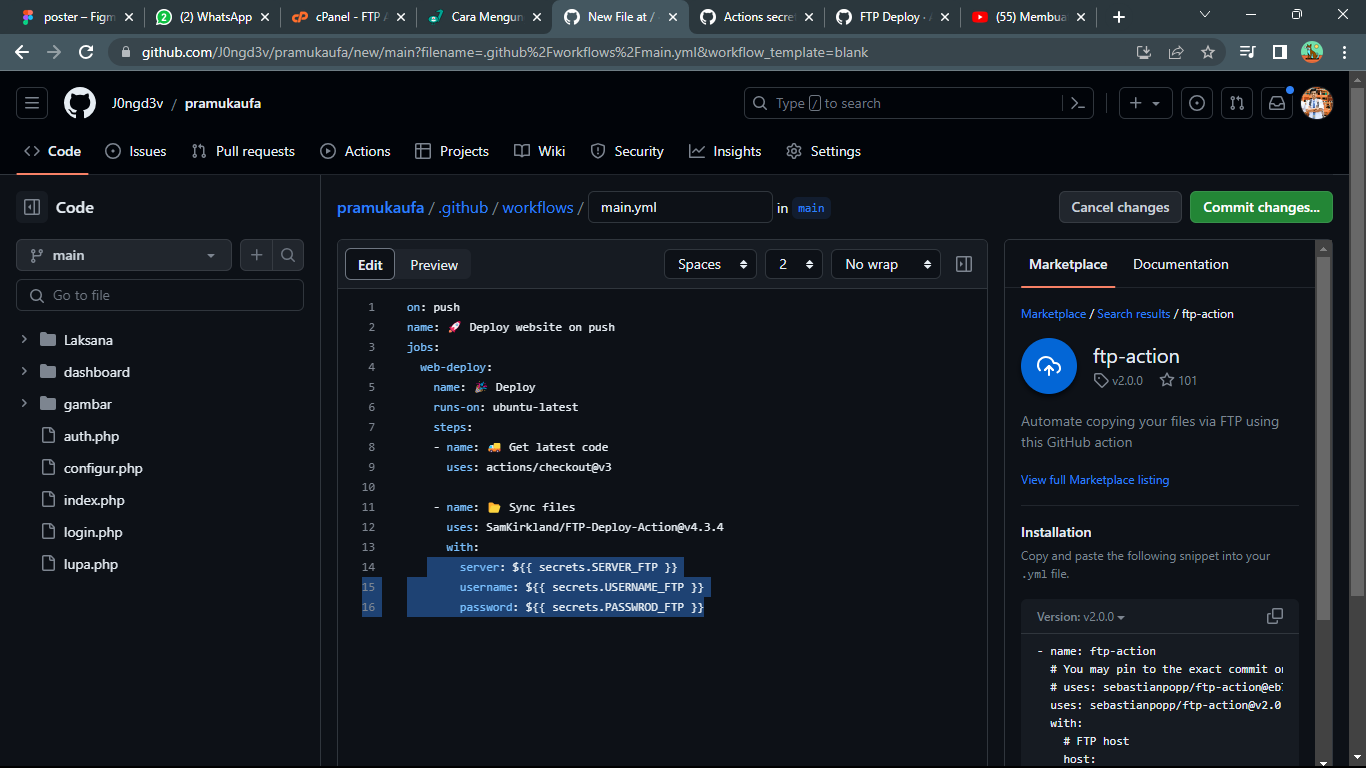
Task: Open browser tab search dropdown
Action: click(x=1205, y=15)
